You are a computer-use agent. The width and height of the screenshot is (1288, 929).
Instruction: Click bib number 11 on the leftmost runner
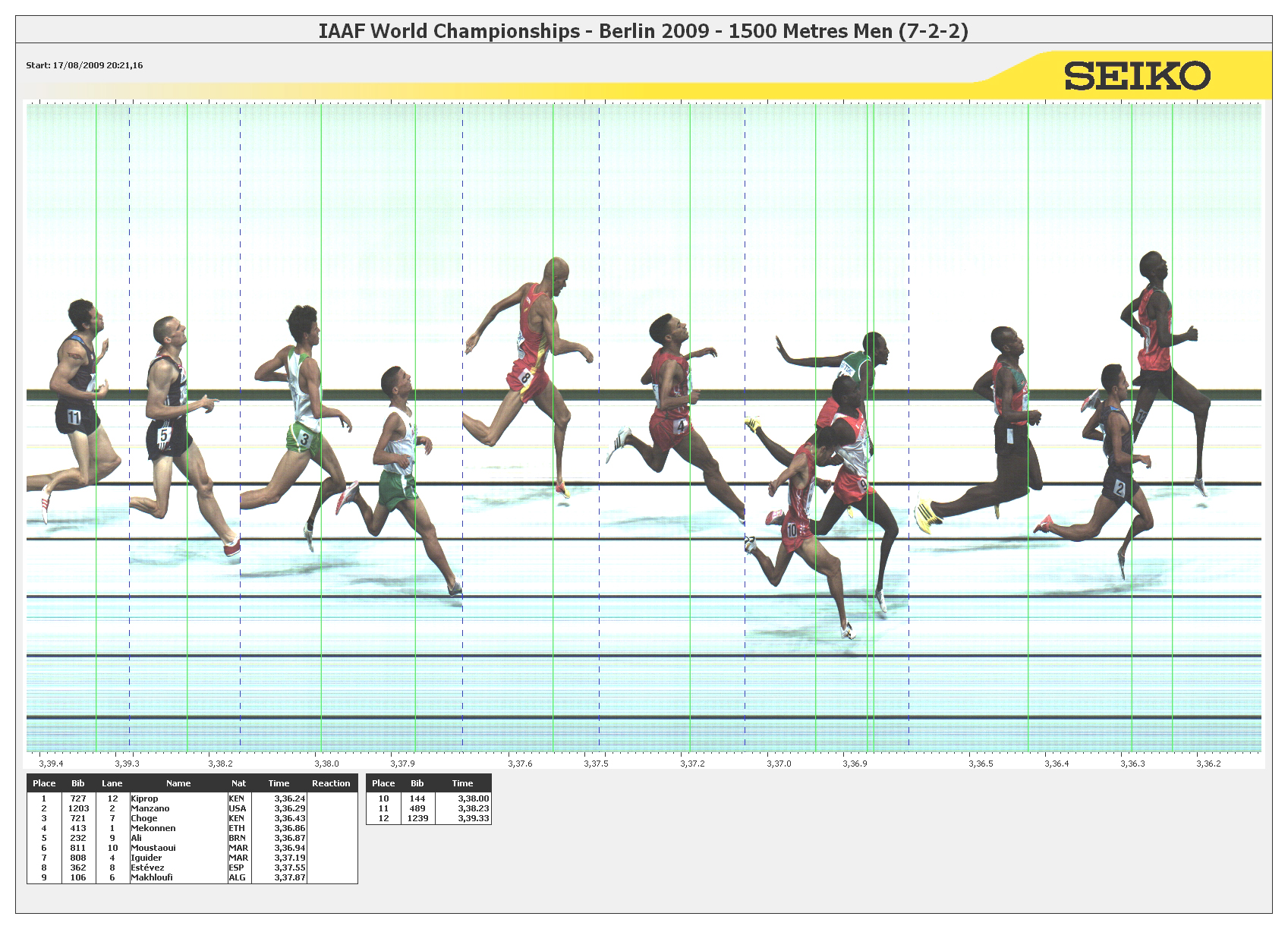coord(74,417)
